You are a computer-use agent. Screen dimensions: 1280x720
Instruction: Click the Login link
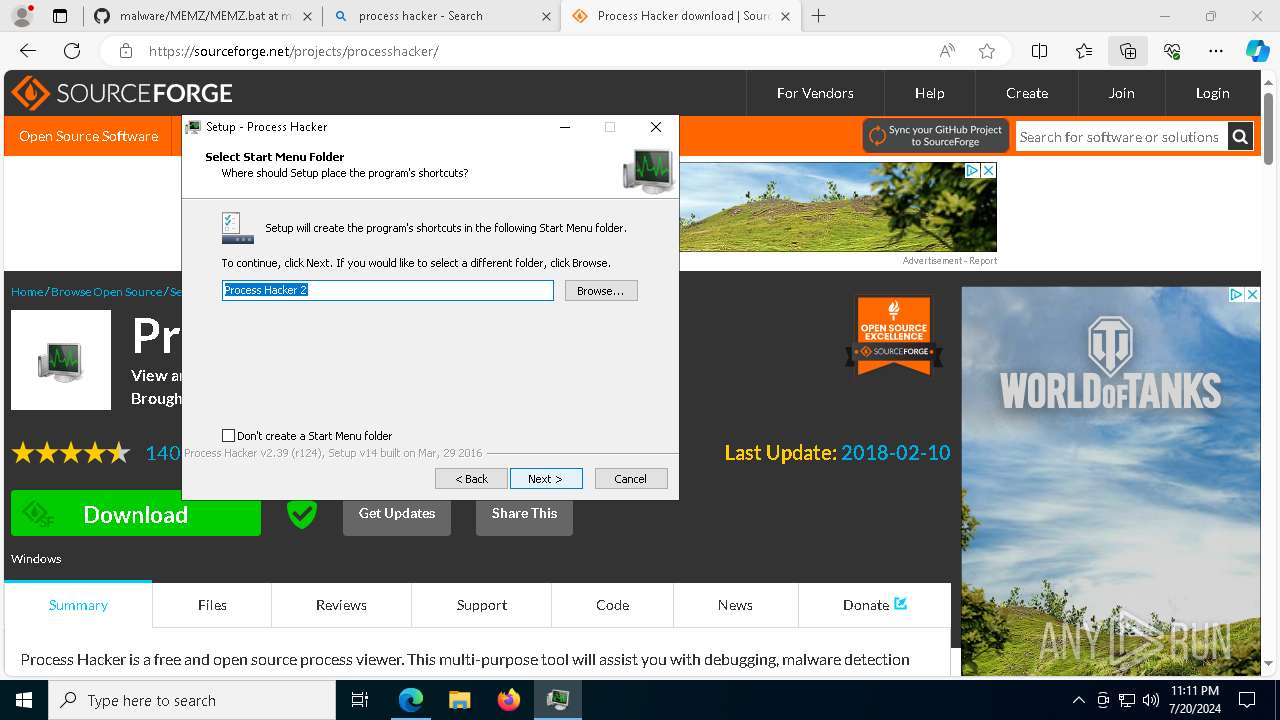[x=1212, y=93]
